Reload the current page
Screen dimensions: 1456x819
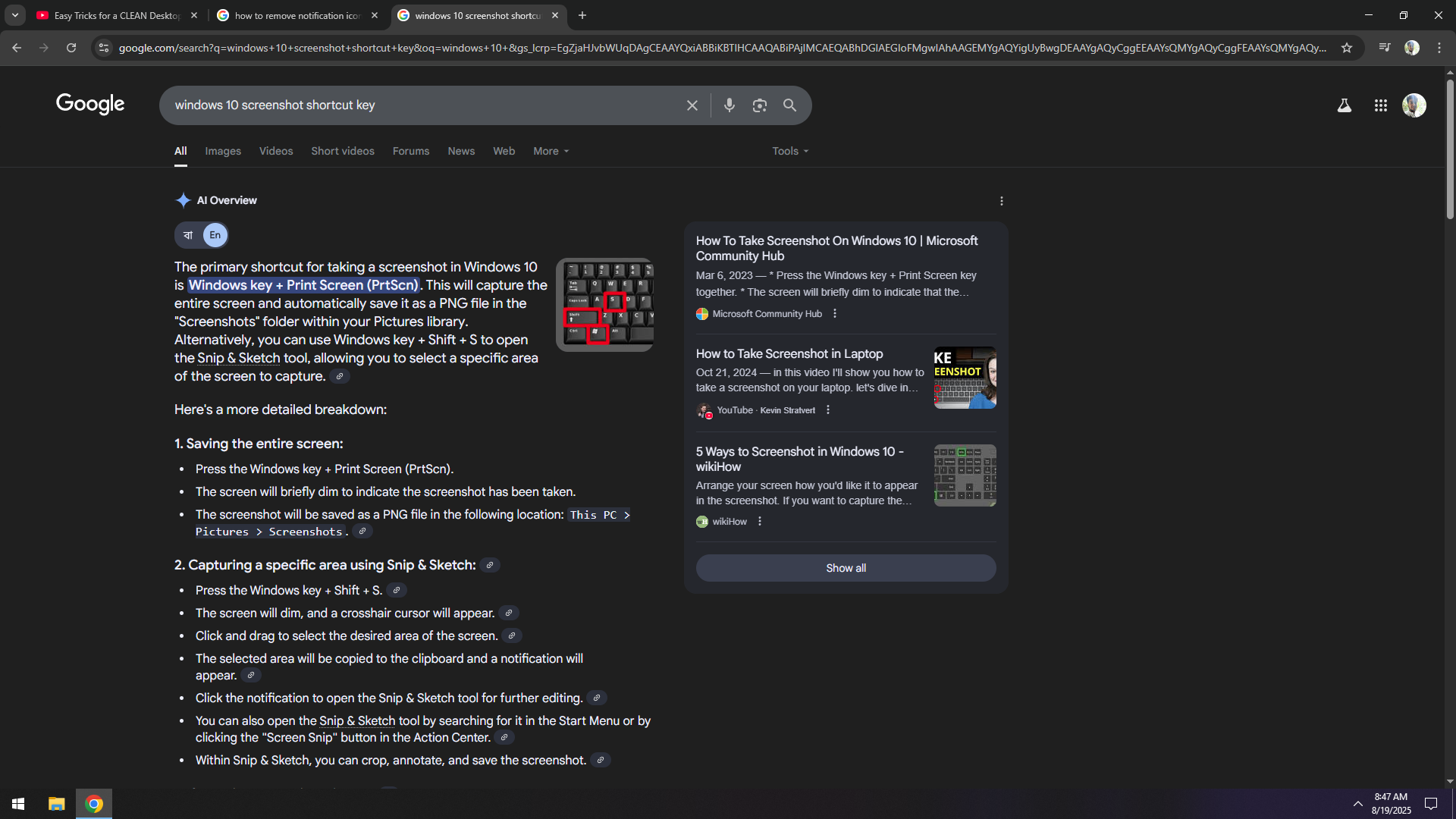point(71,48)
